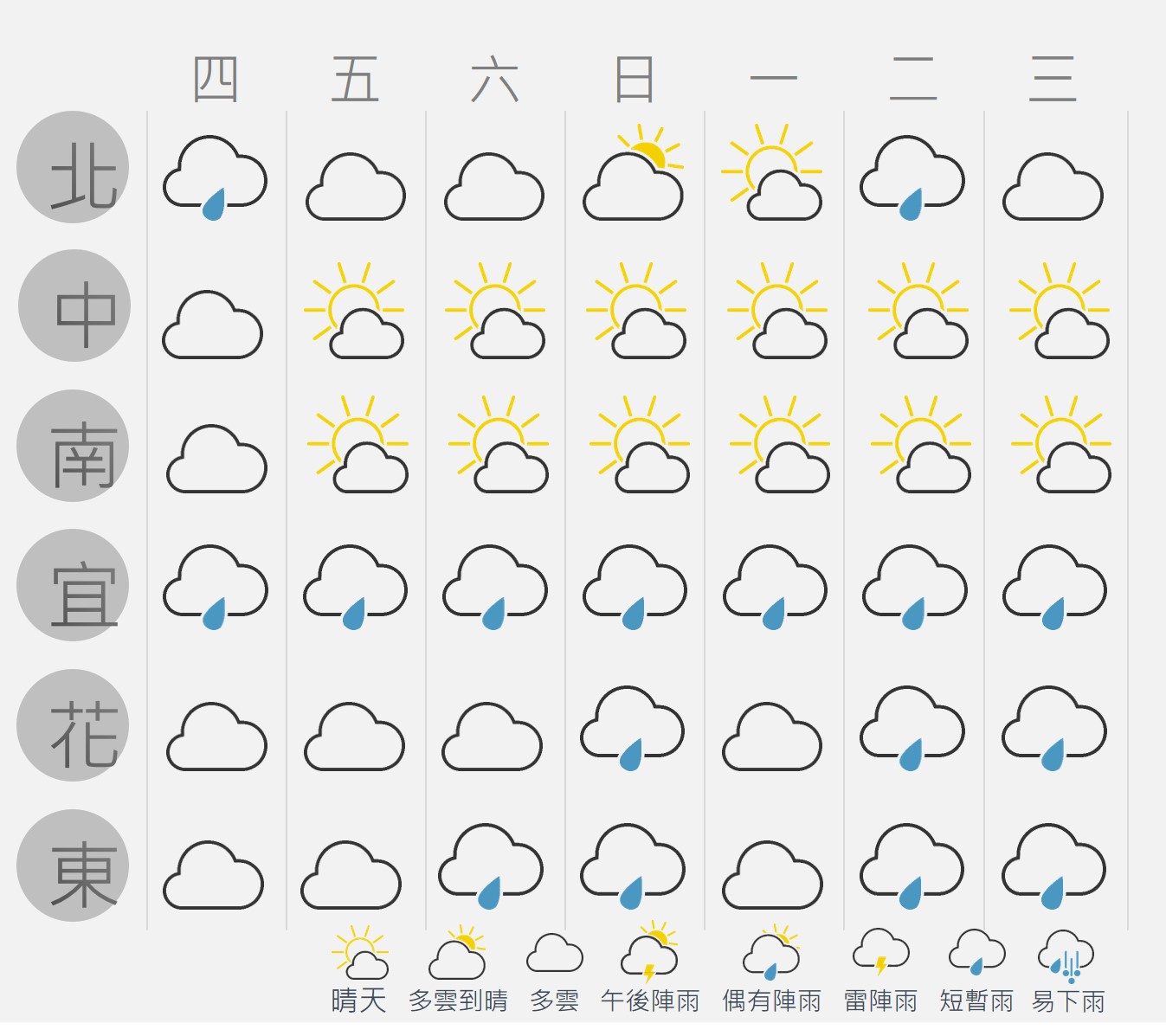Screen dimensions: 1166x1036
Task: Click 北 Sunday partly sunny cloud icon
Action: (x=634, y=171)
